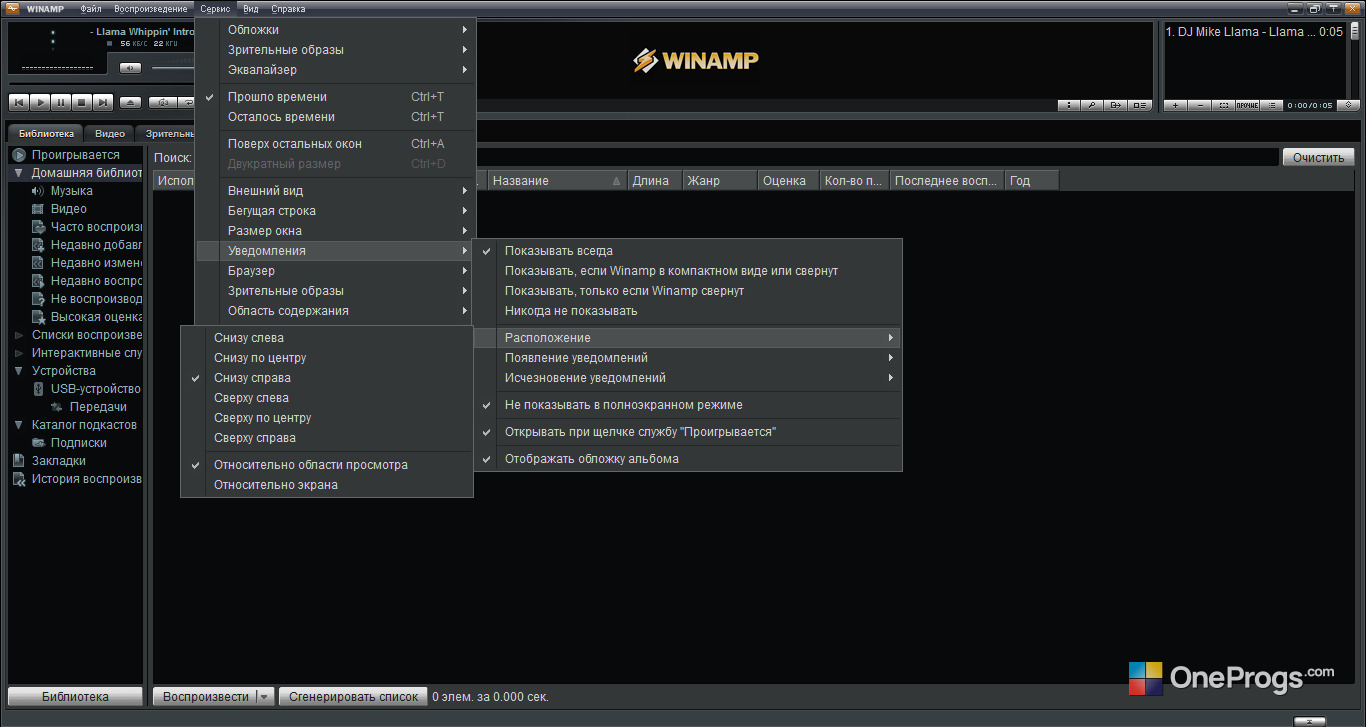The image size is (1366, 727).
Task: Open the Справка menu
Action: [x=289, y=9]
